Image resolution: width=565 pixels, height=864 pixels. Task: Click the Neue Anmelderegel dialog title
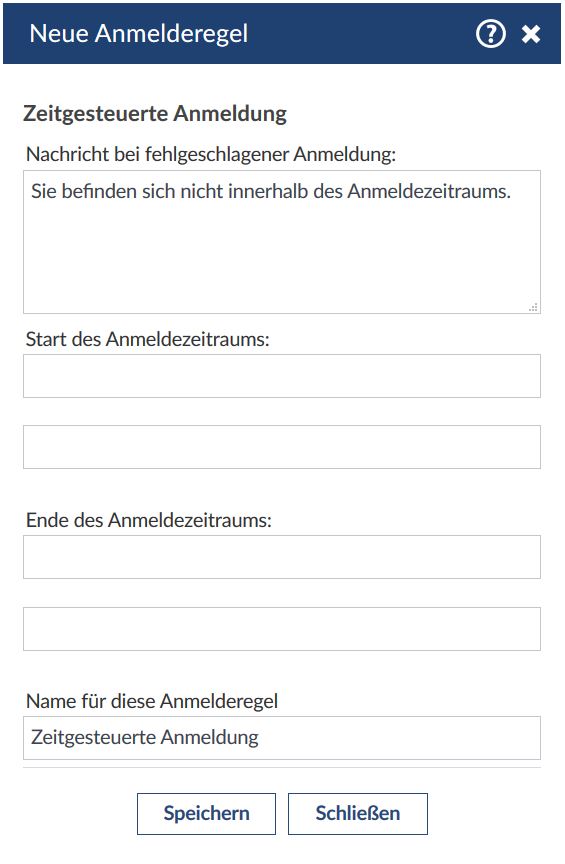pos(138,34)
